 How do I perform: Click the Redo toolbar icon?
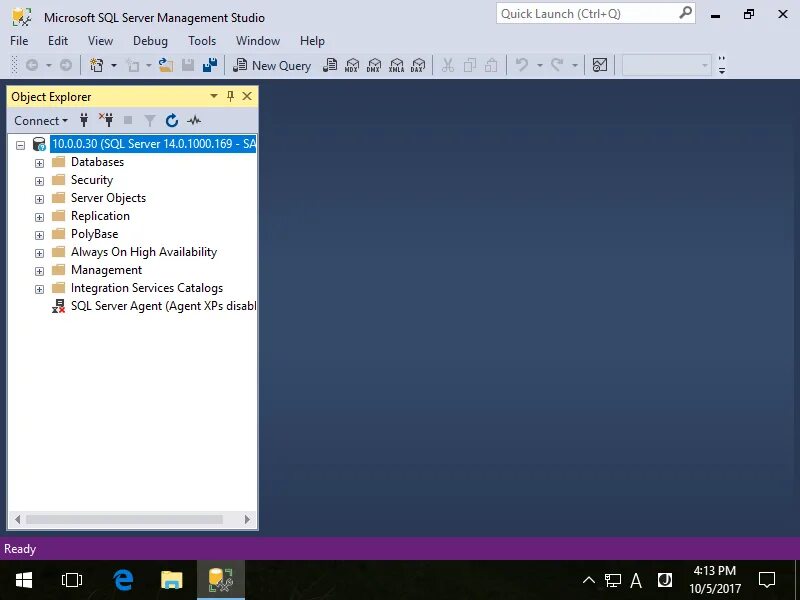coord(557,65)
